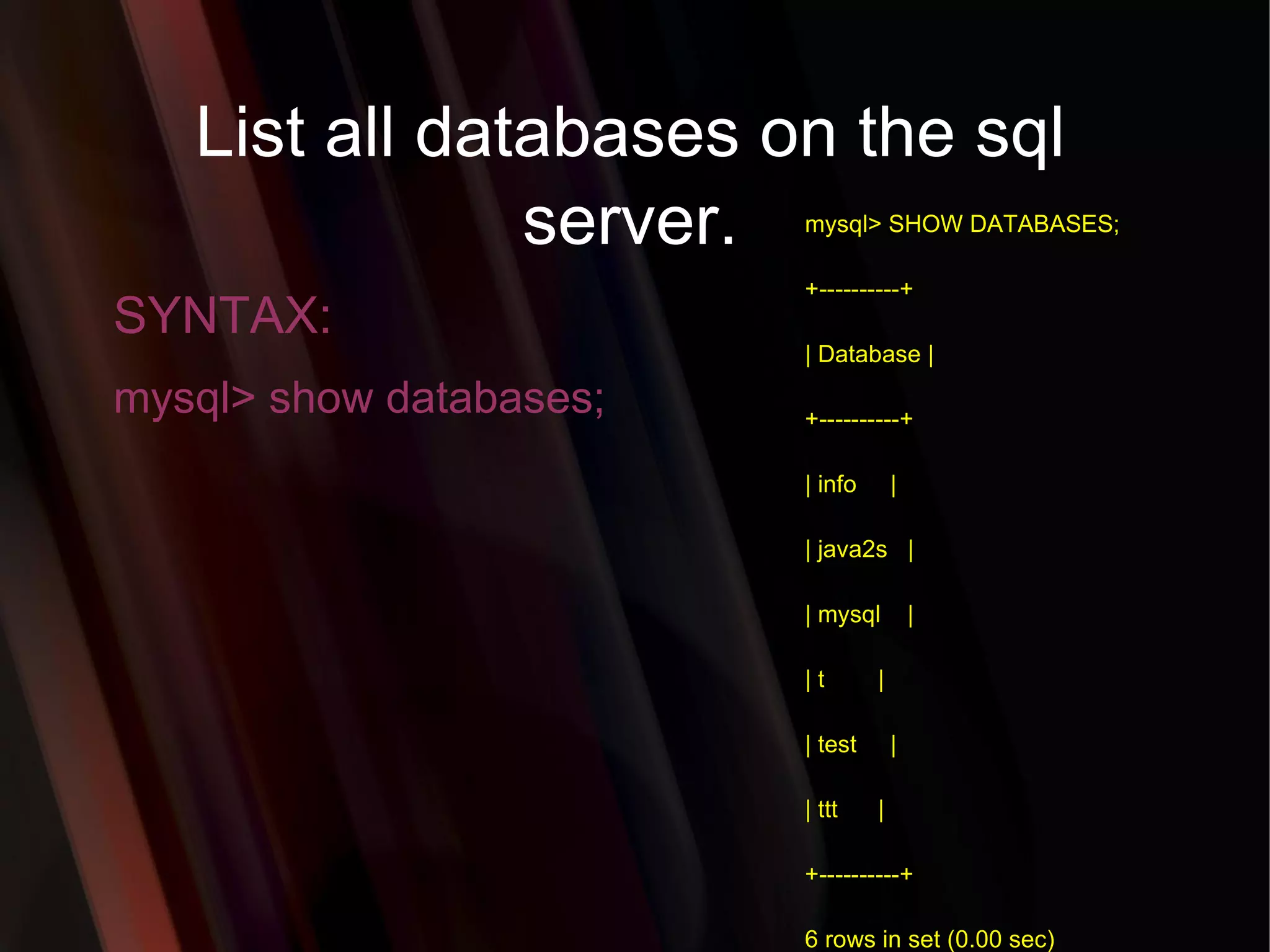The image size is (1270, 952).
Task: Click the '| Database |' column header
Action: point(869,355)
